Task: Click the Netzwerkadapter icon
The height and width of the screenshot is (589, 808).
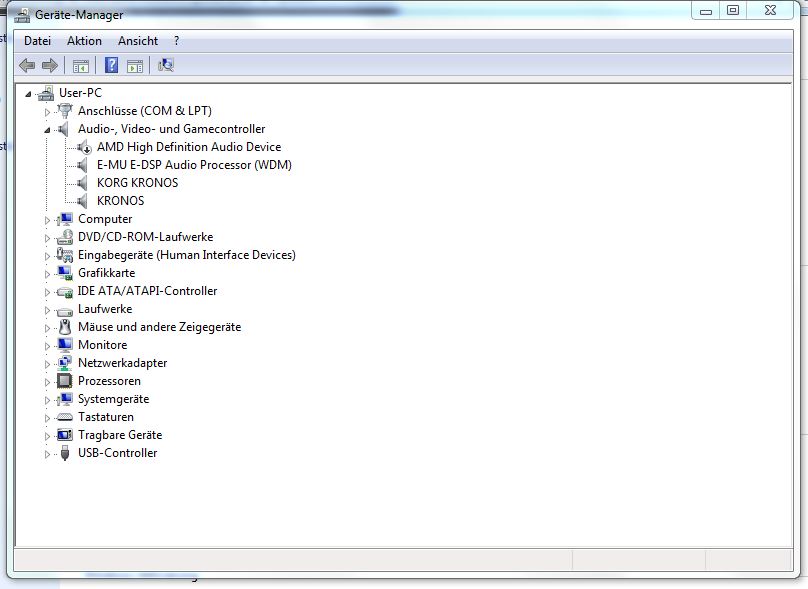Action: [x=64, y=363]
